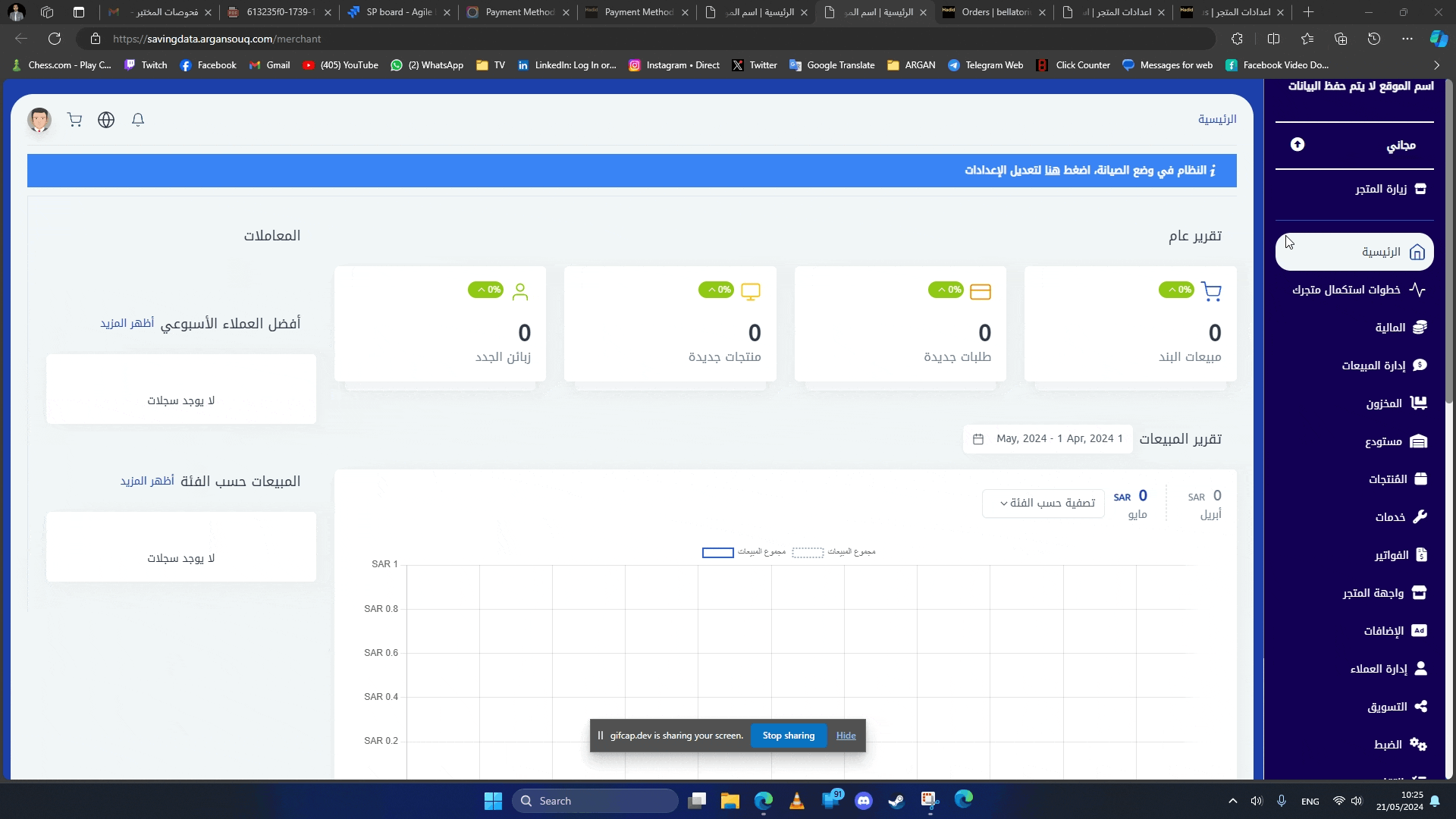
Task: Open the shopping cart icon in header
Action: pyautogui.click(x=74, y=120)
